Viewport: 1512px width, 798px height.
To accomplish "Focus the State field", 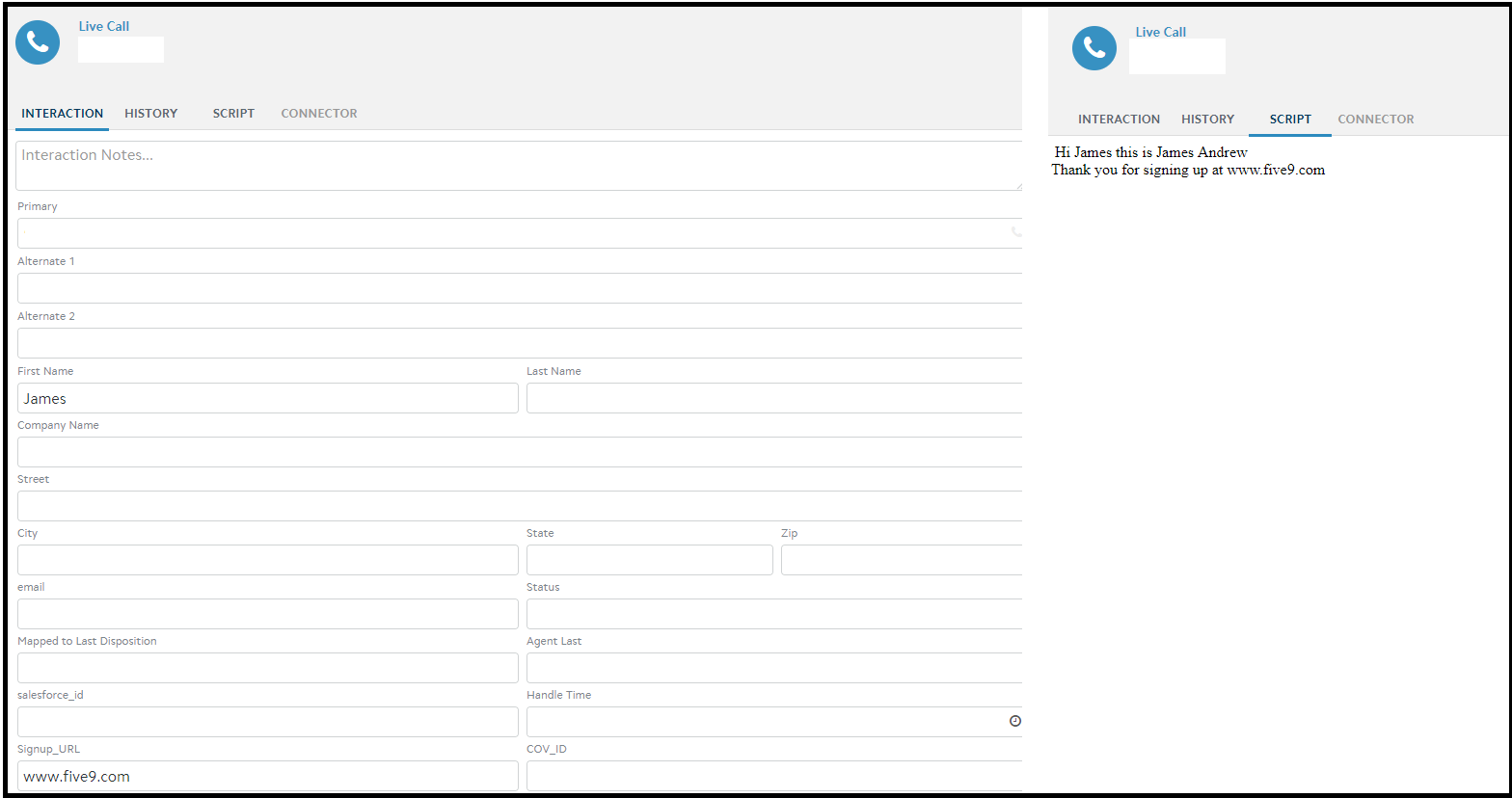I will tap(650, 560).
